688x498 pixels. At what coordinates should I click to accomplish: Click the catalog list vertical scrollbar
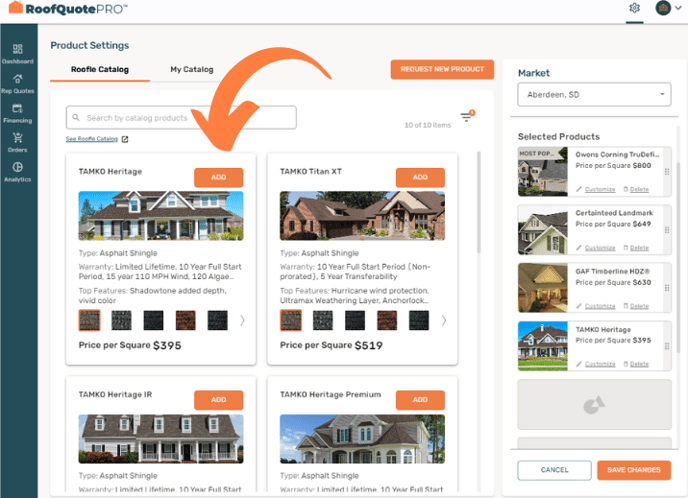(479, 202)
